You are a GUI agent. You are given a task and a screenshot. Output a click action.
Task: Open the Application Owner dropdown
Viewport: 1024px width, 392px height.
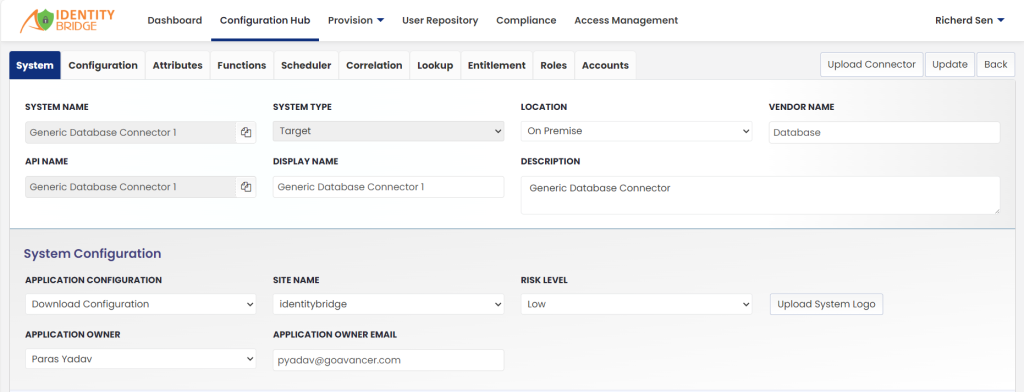point(140,359)
